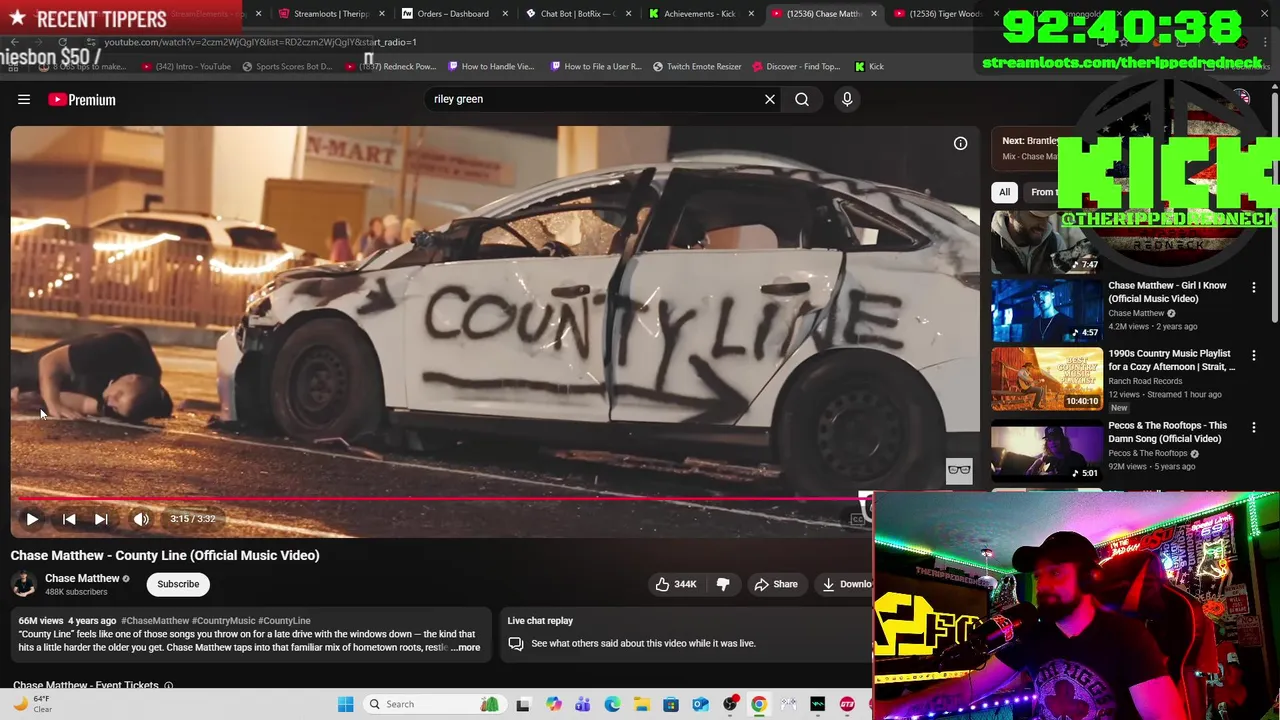The image size is (1280, 720).
Task: Click the browser address bar URL
Action: point(260,42)
